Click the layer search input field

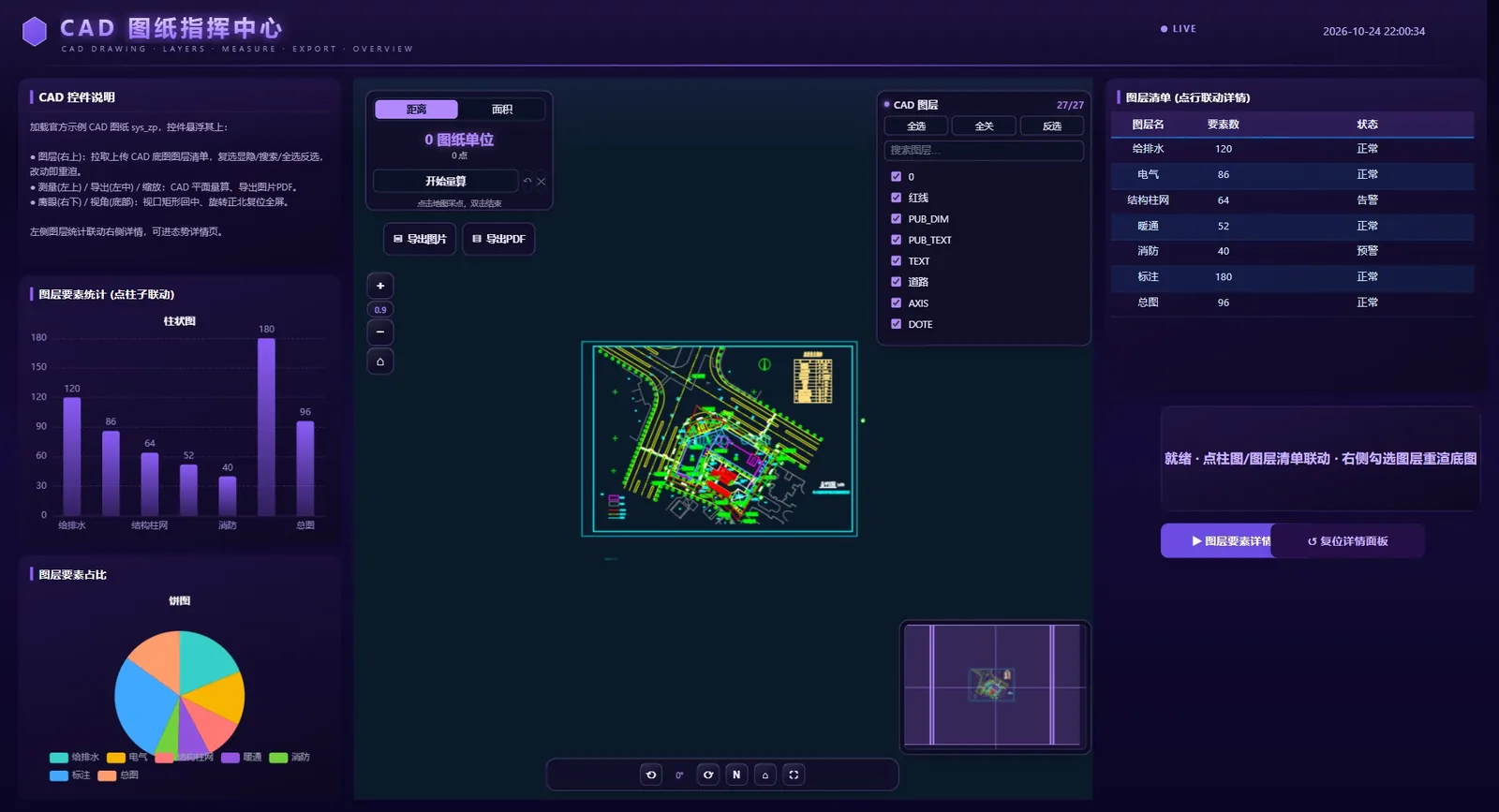pos(984,150)
